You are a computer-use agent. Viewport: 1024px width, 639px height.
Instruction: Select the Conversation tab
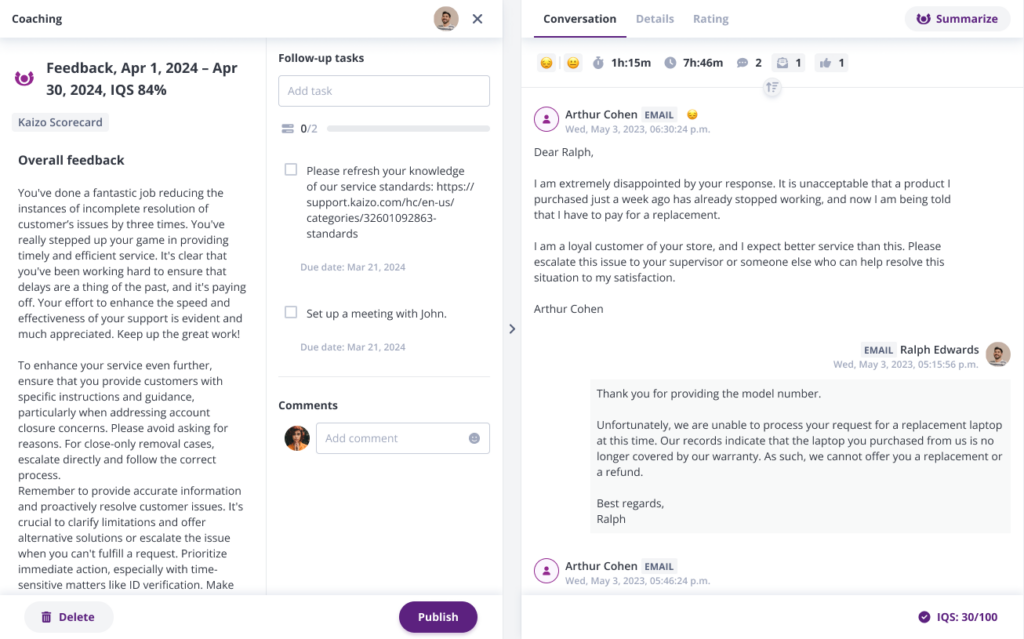coord(580,19)
